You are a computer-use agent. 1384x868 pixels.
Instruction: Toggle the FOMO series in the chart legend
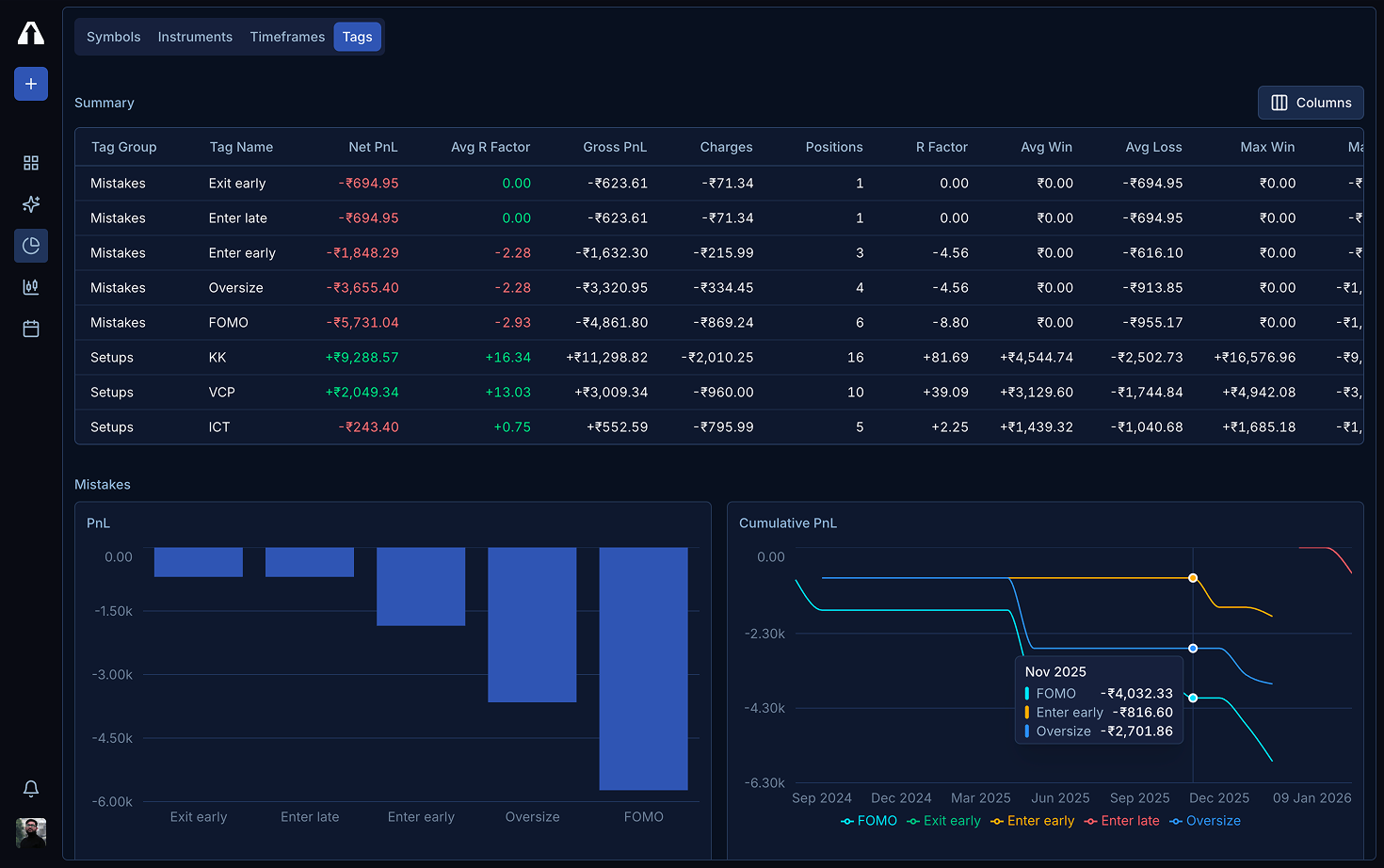click(868, 820)
